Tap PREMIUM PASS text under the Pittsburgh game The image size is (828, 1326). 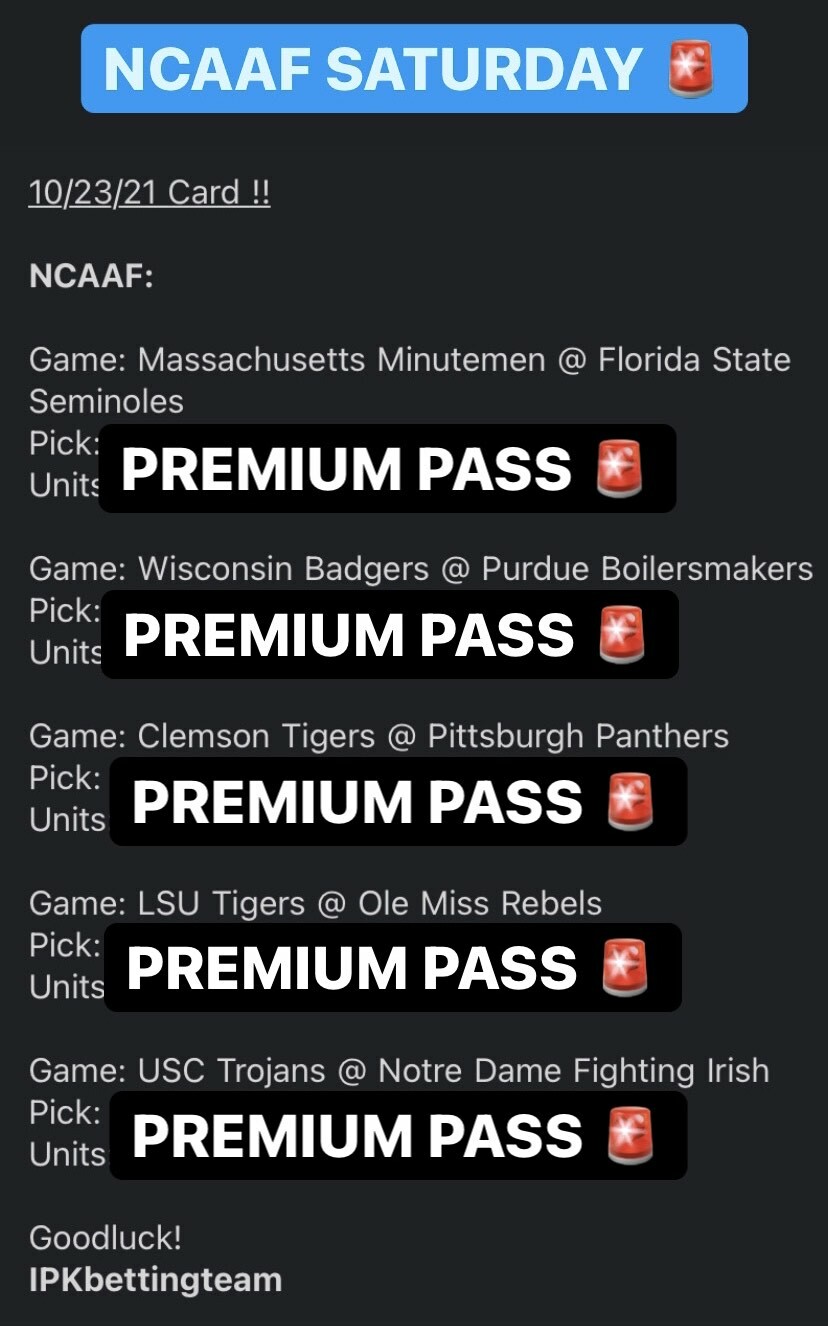pos(357,802)
